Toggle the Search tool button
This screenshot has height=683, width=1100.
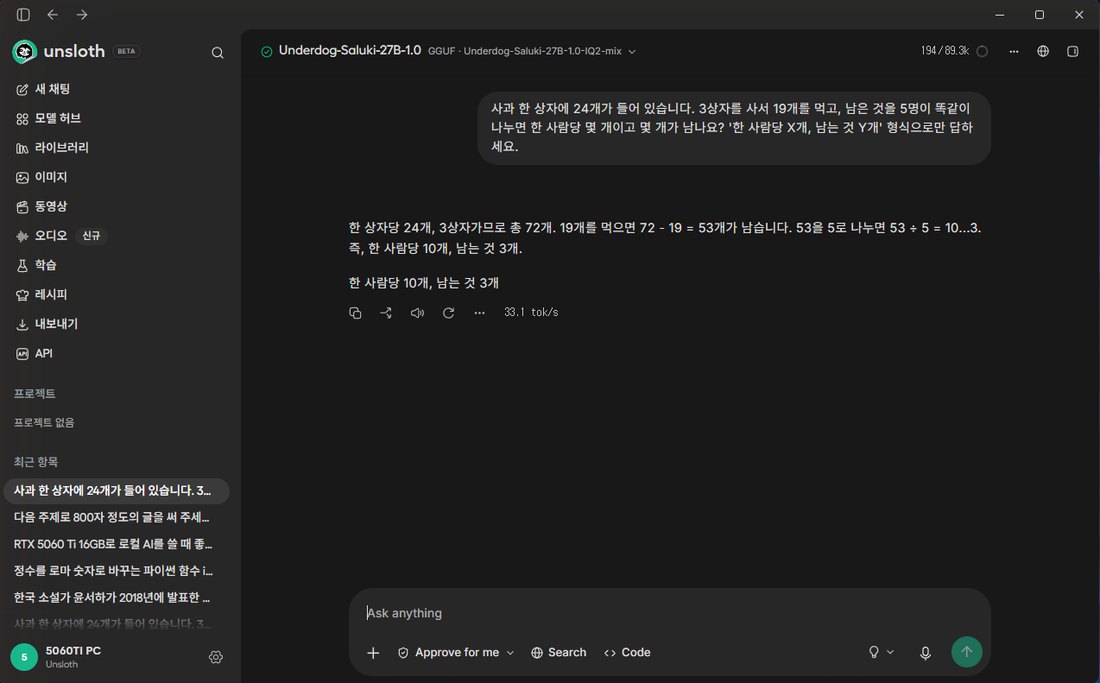coord(558,653)
